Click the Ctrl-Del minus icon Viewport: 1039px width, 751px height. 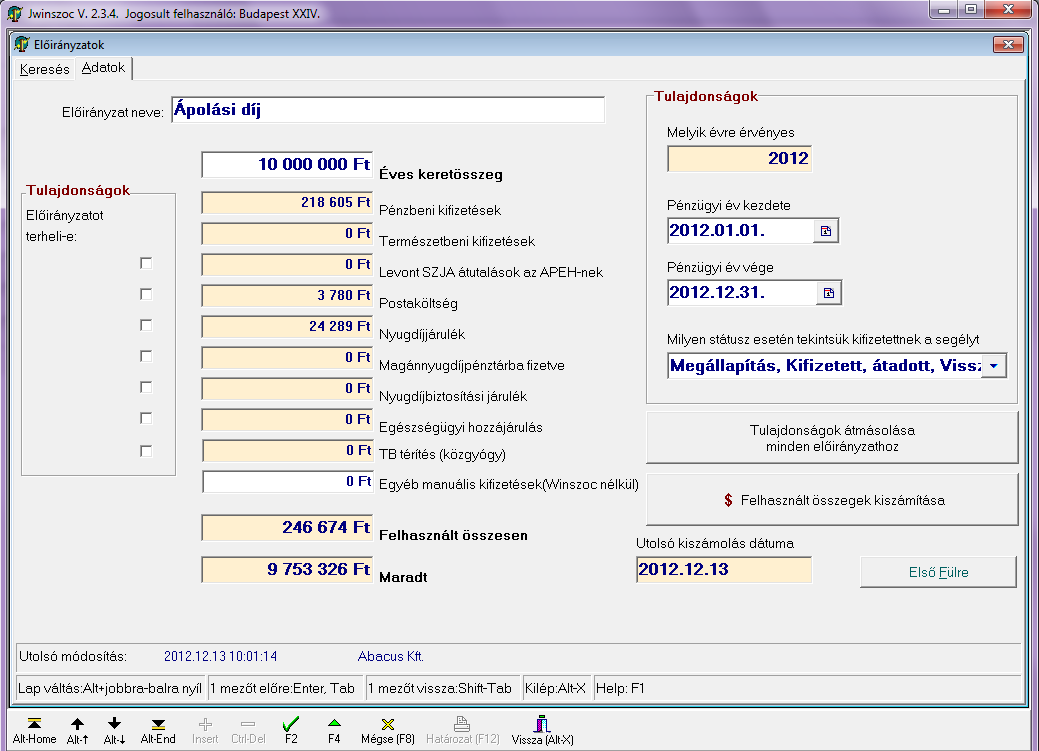(x=248, y=724)
